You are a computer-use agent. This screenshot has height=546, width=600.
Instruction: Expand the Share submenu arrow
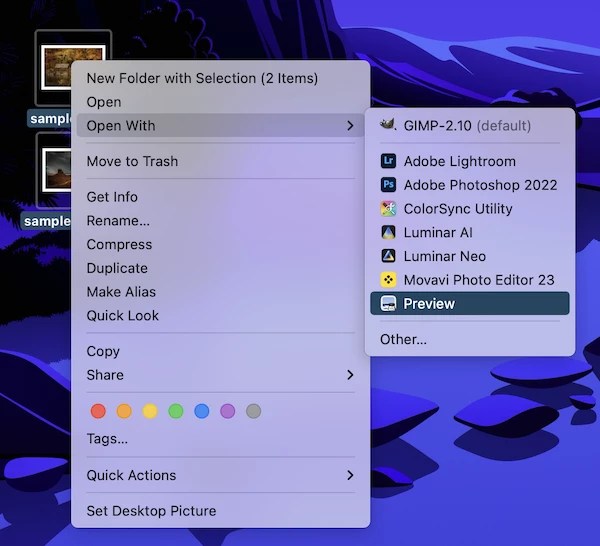(x=350, y=375)
